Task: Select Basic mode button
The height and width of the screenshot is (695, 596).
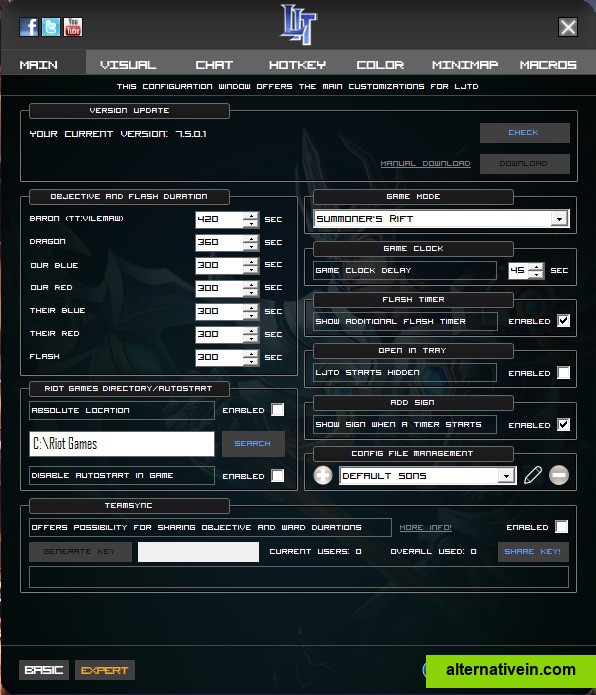Action: [x=43, y=670]
